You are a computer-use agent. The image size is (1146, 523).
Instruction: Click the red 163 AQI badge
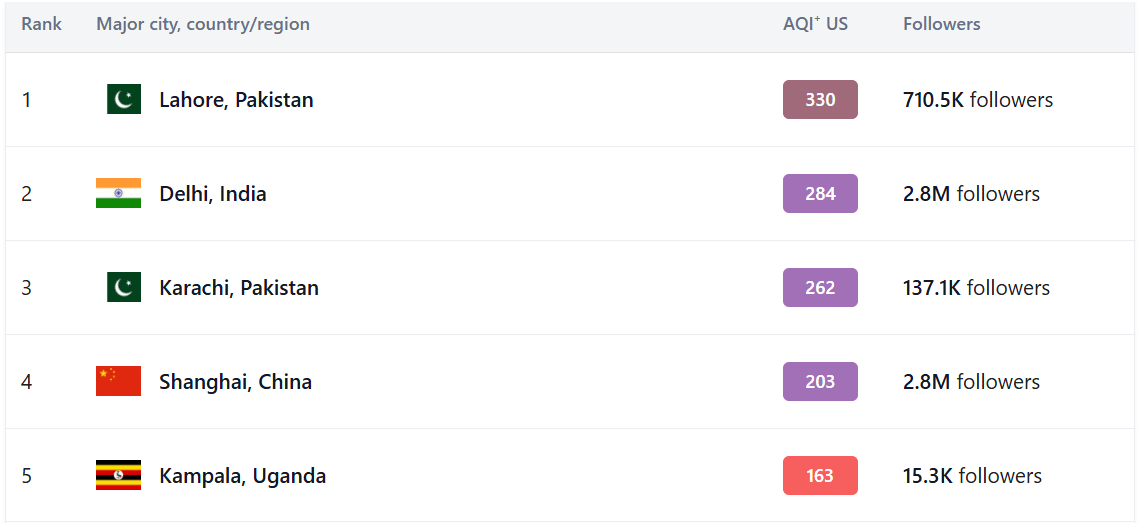point(820,476)
